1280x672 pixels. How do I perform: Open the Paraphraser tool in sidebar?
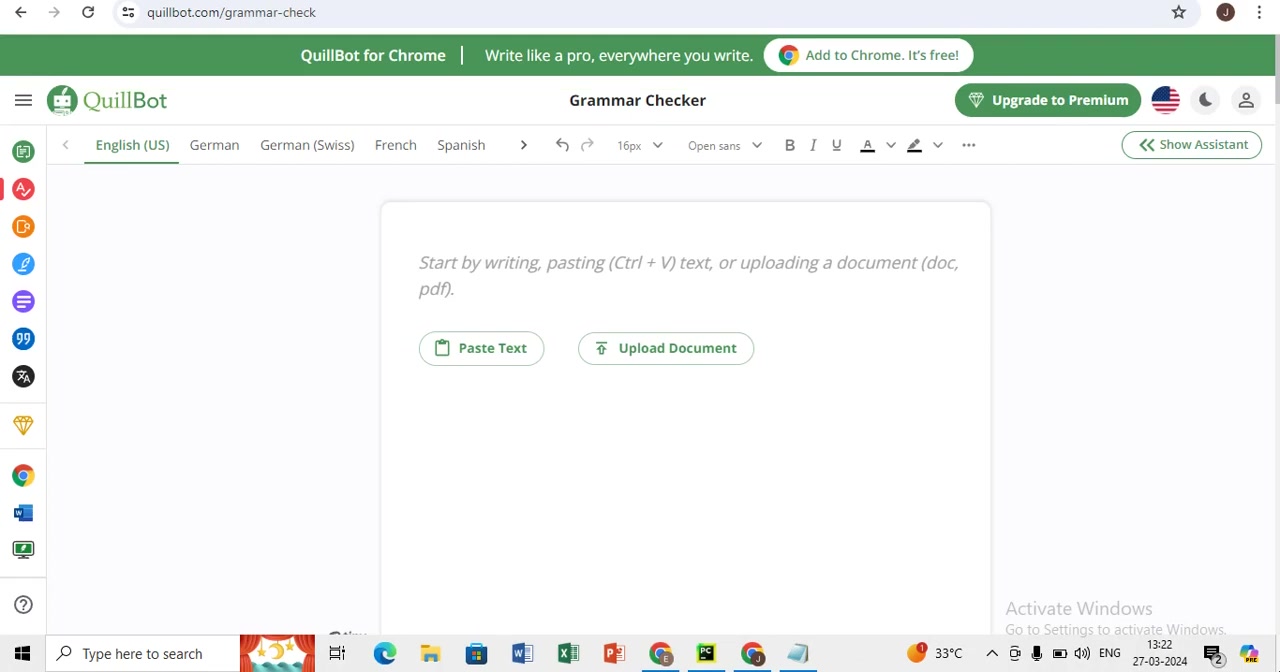point(23,151)
